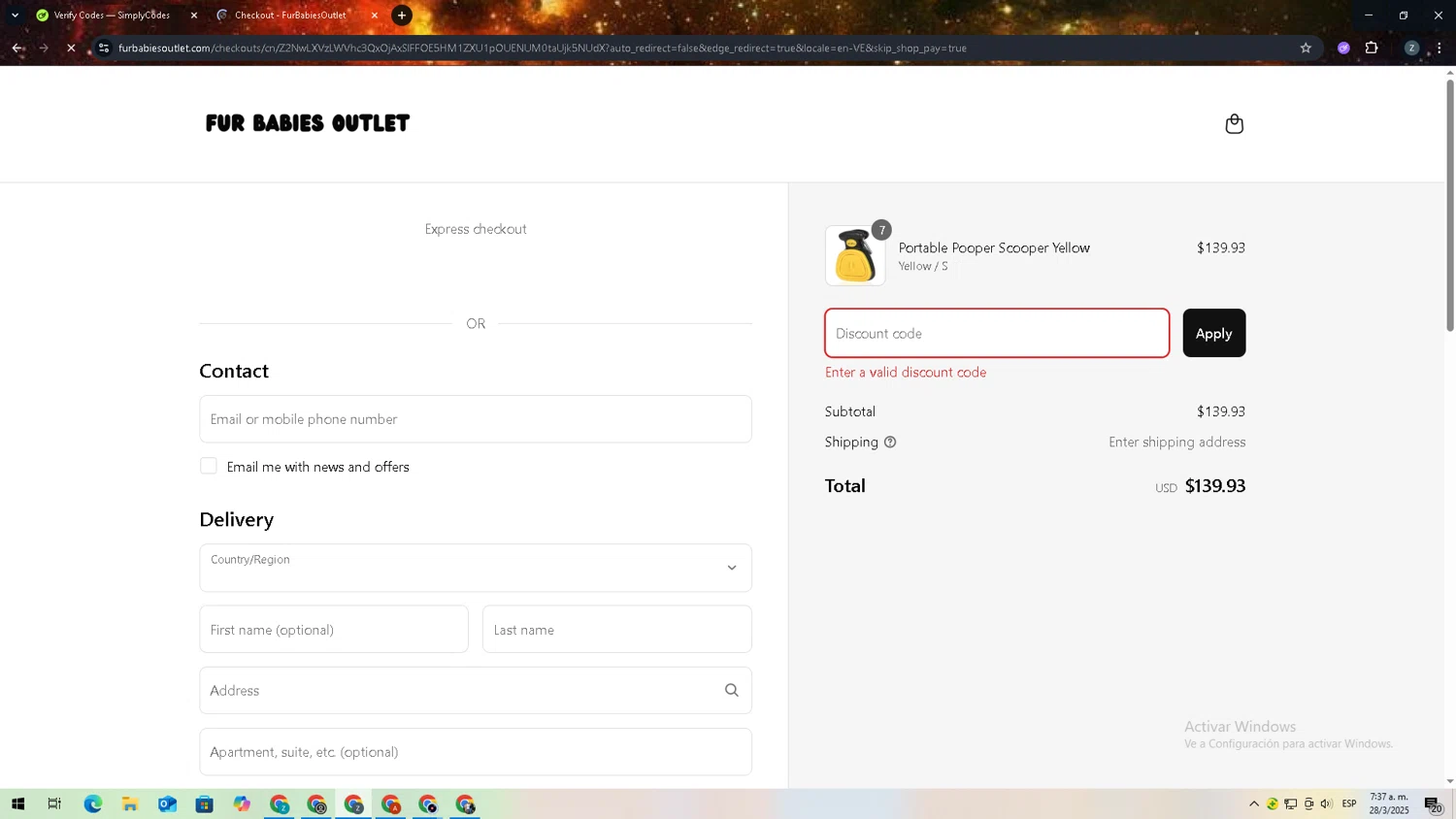The height and width of the screenshot is (819, 1456).
Task: Go back with the browser back arrow
Action: [17, 48]
